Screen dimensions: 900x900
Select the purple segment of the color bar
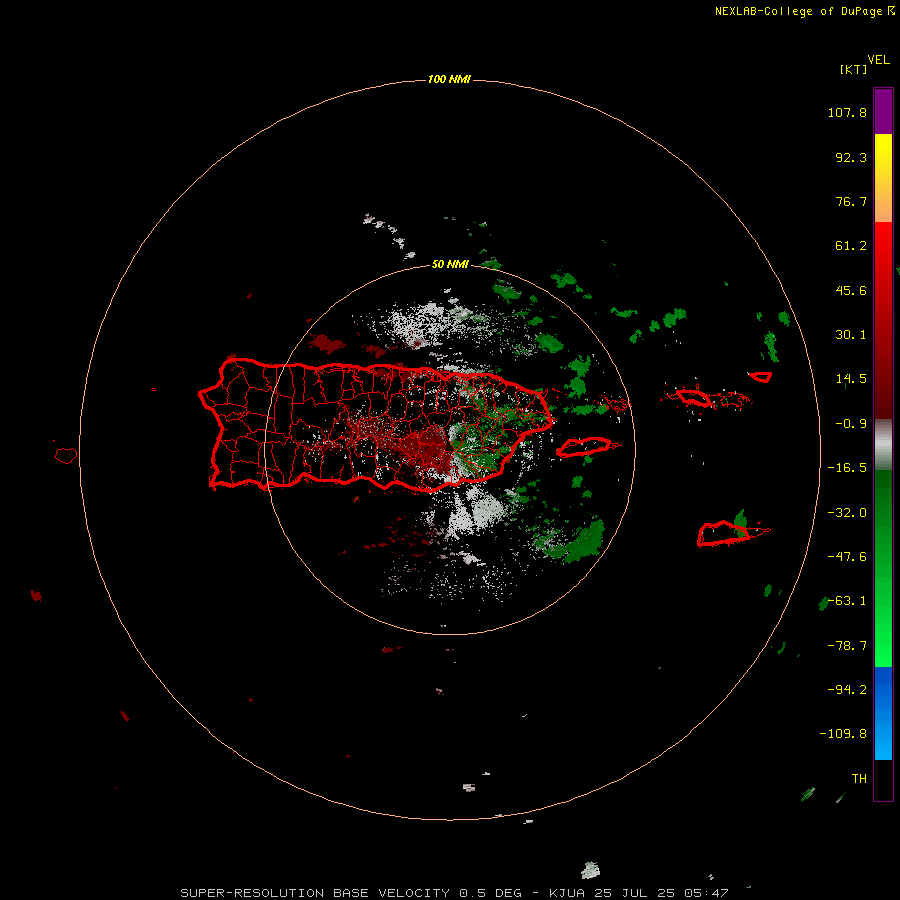883,111
